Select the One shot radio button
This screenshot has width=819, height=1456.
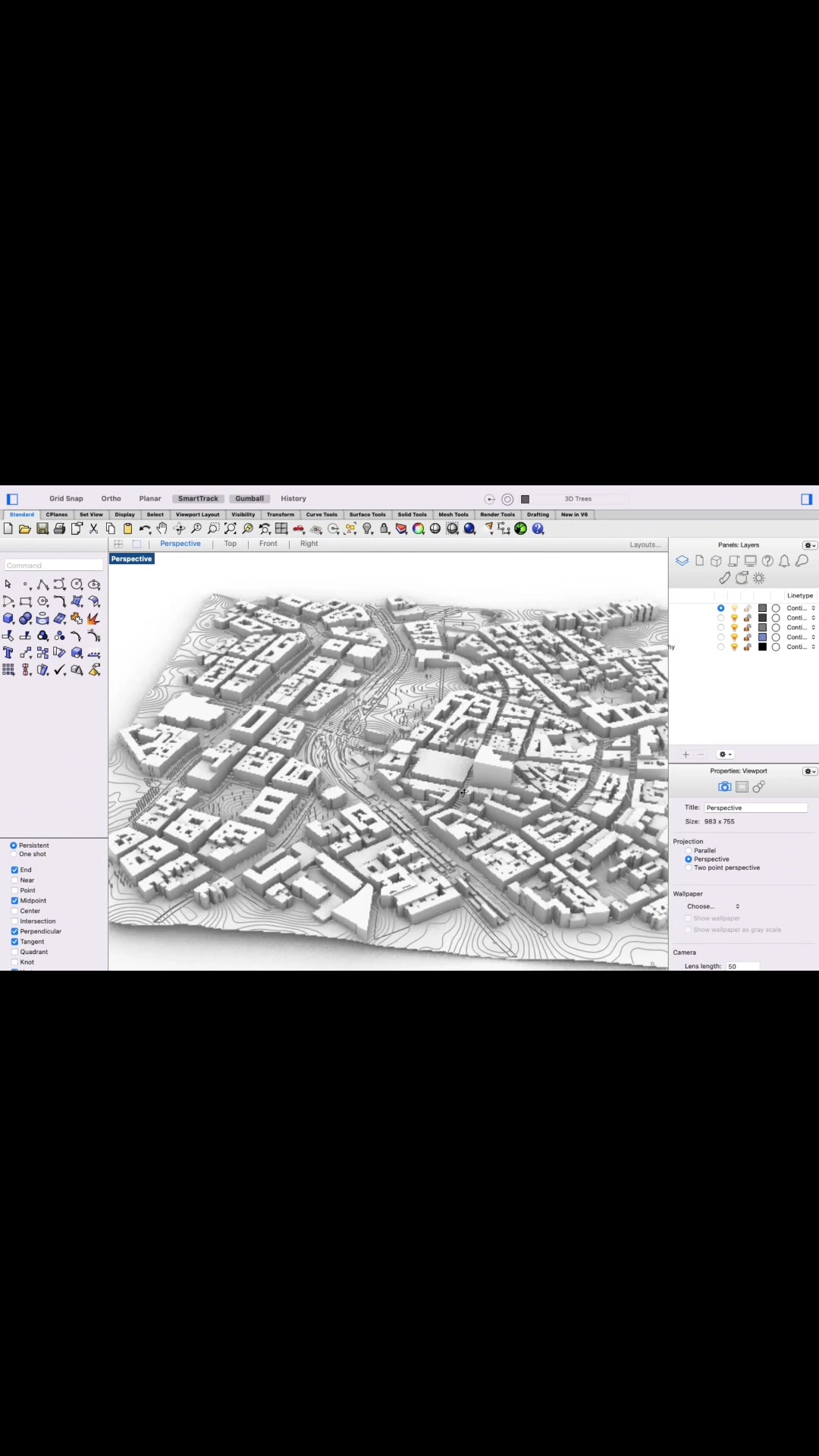(14, 854)
